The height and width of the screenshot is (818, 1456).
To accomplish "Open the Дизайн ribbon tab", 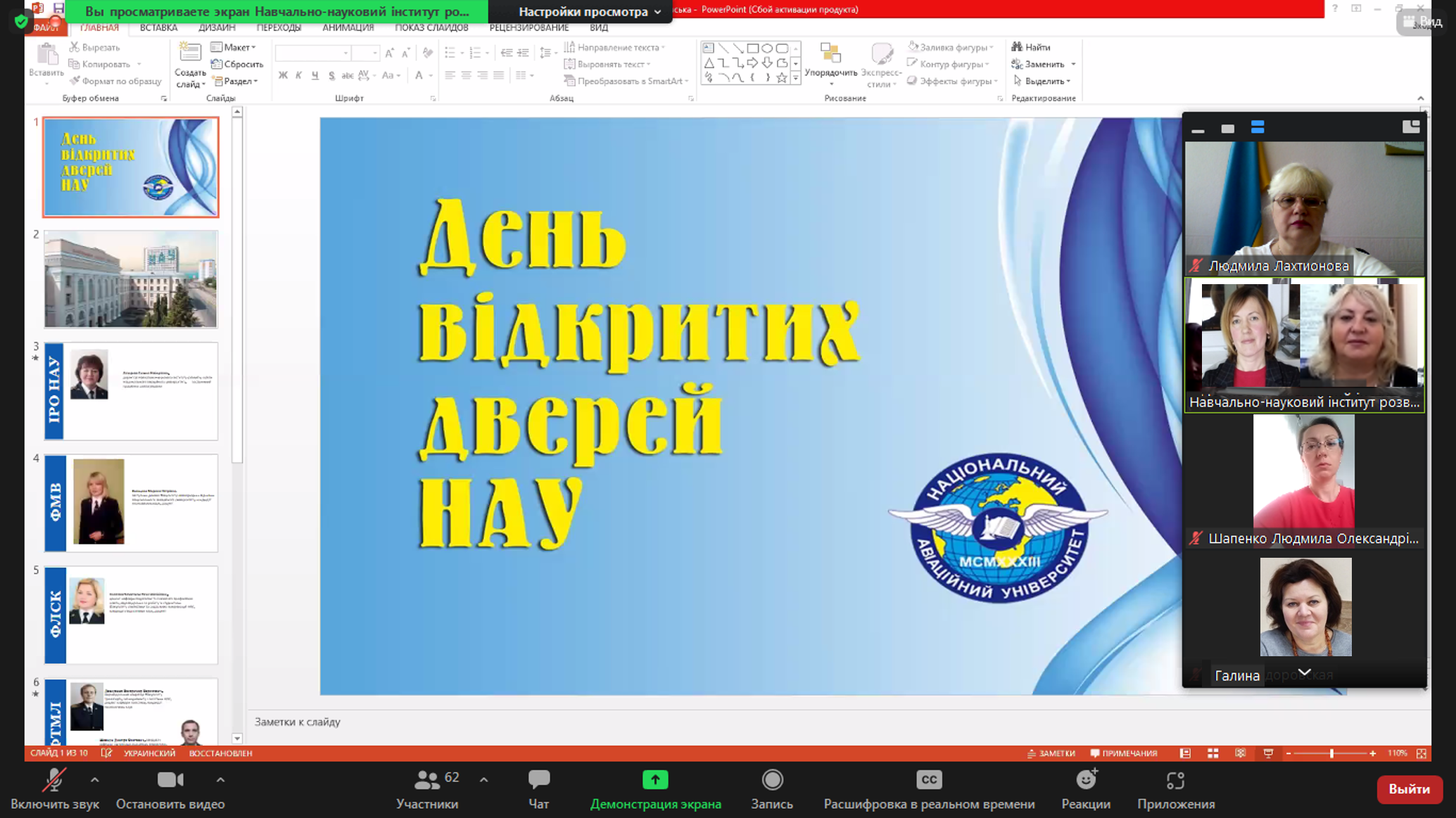I will tap(217, 27).
